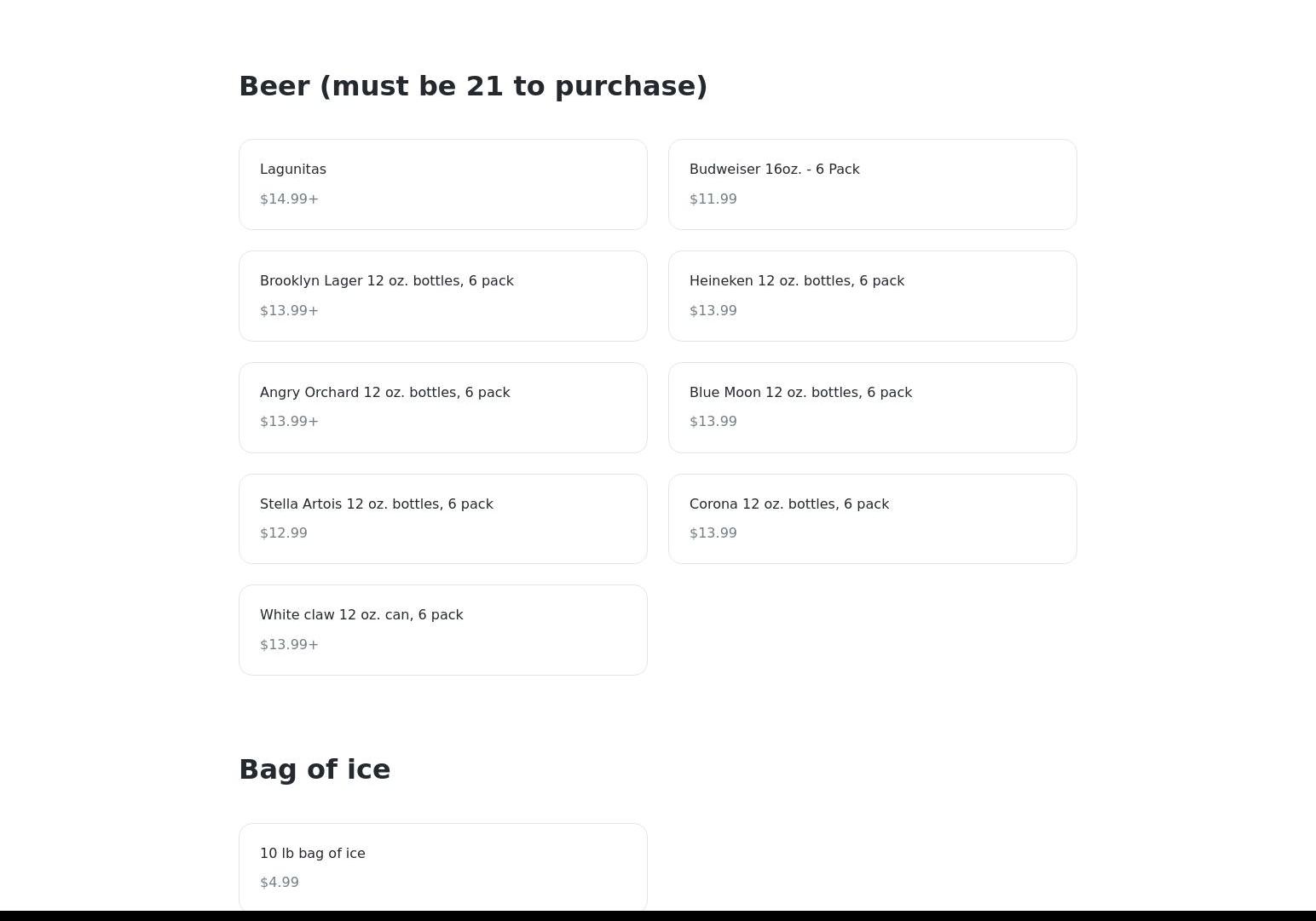Viewport: 1316px width, 921px height.
Task: Click the Budweiser $11.99 price
Action: (713, 199)
